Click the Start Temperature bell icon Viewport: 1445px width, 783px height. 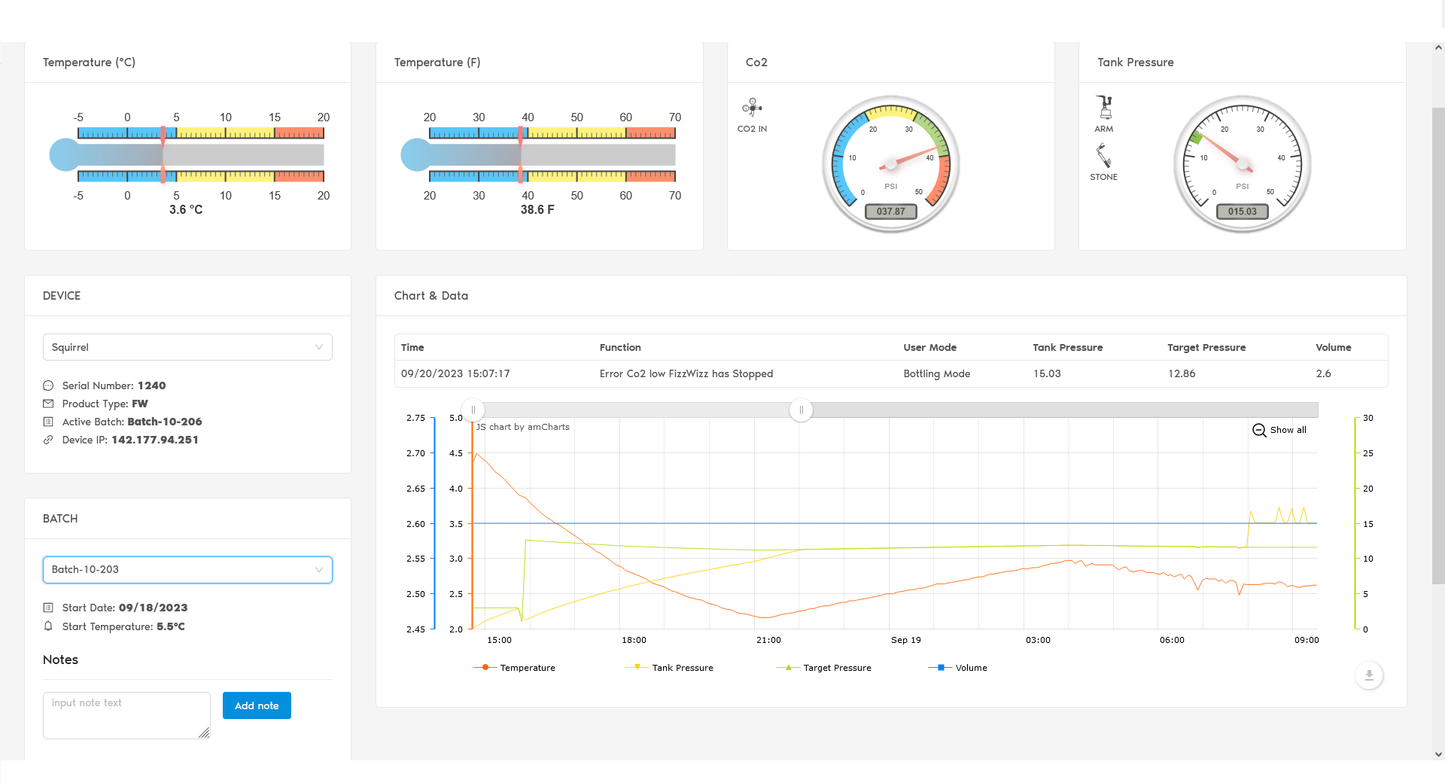point(48,627)
